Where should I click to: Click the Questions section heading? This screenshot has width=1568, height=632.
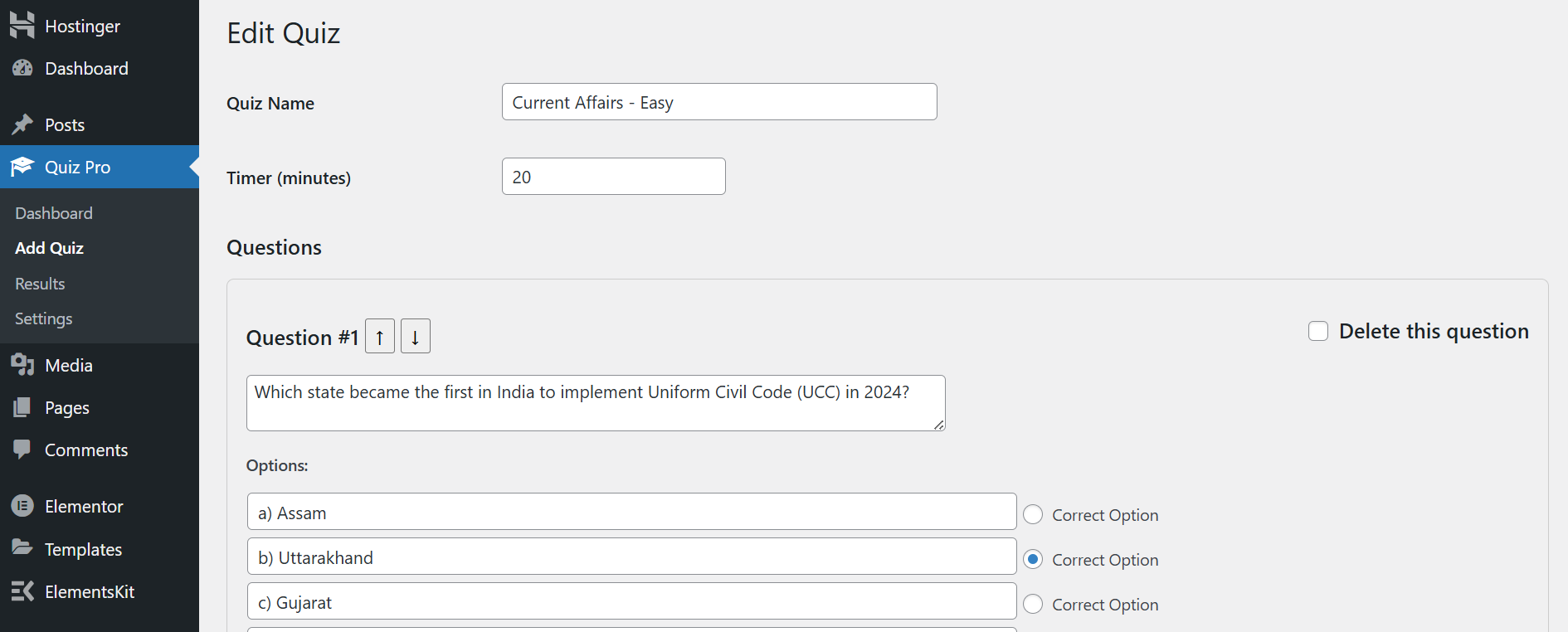click(x=274, y=247)
